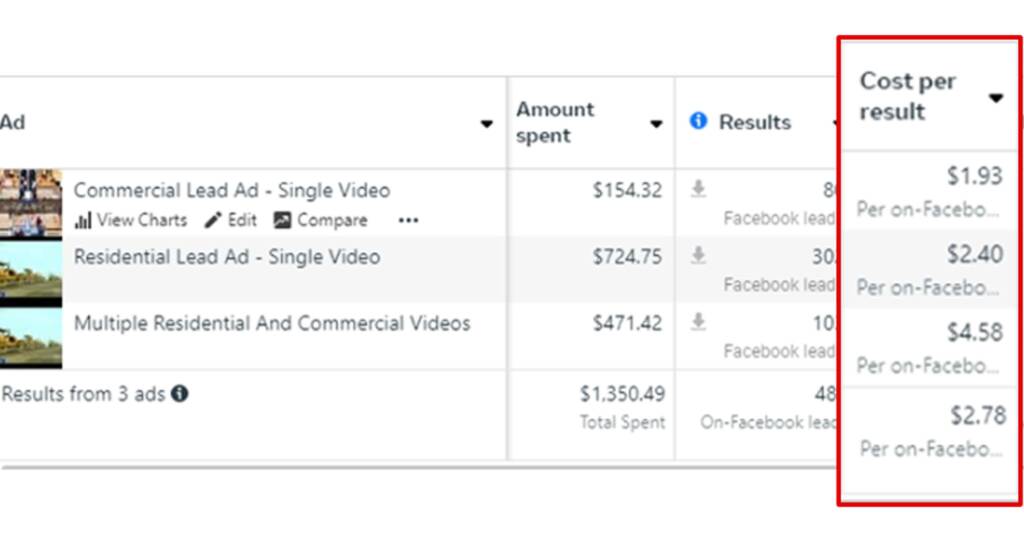The height and width of the screenshot is (542, 1024).
Task: Click the Multiple Residential Videos ad thumbnail
Action: [x=30, y=337]
